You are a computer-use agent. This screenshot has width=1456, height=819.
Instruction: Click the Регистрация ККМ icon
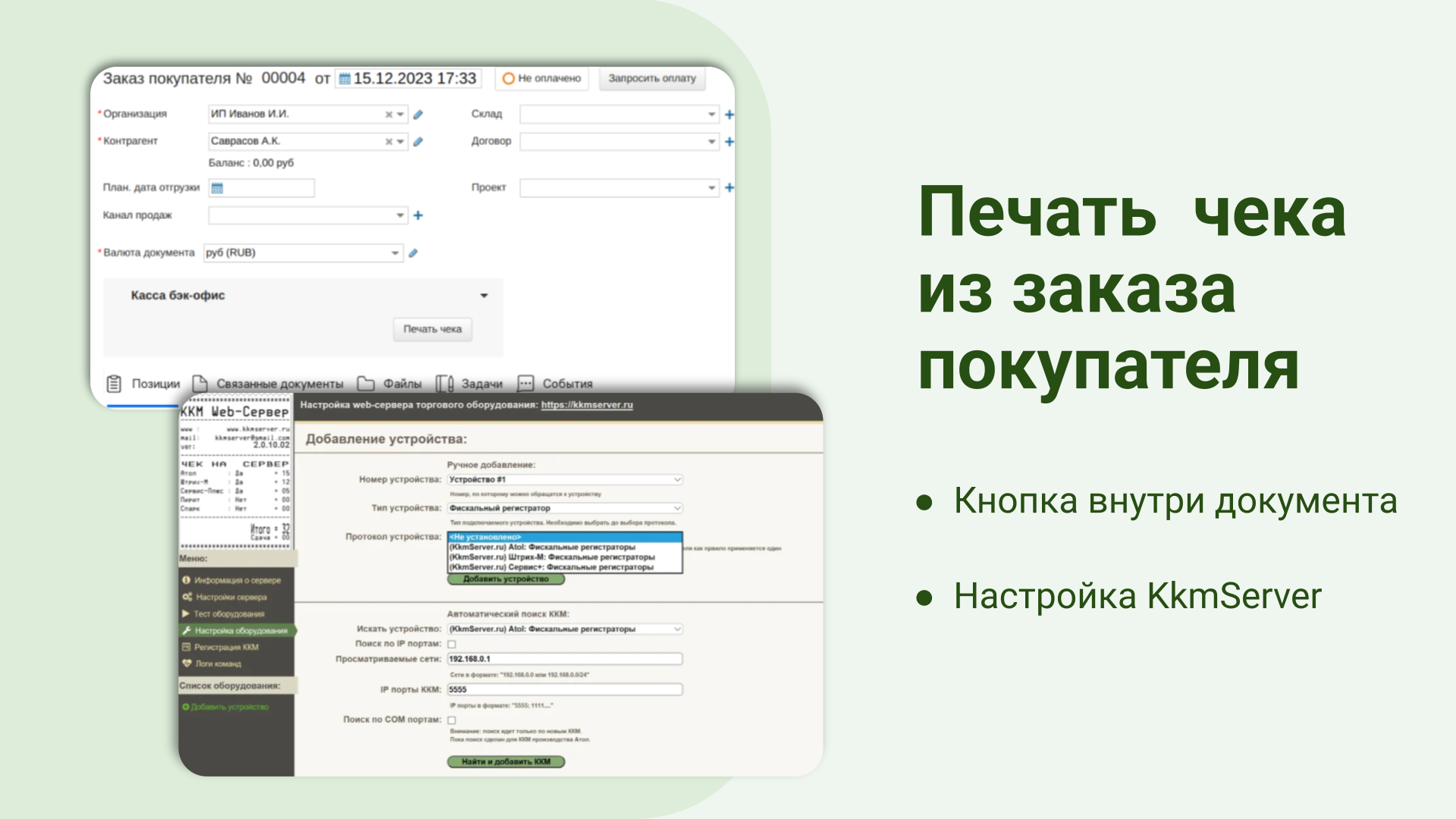coord(187,647)
